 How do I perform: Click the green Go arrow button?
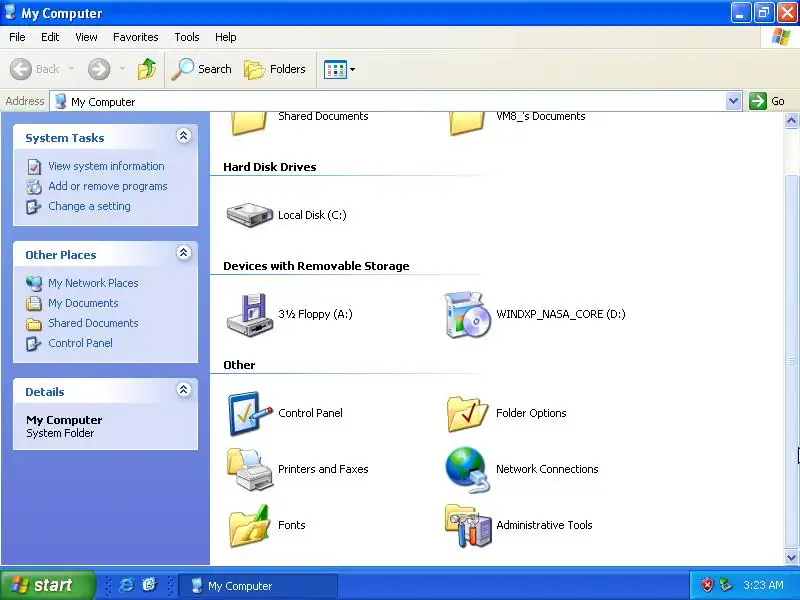758,101
